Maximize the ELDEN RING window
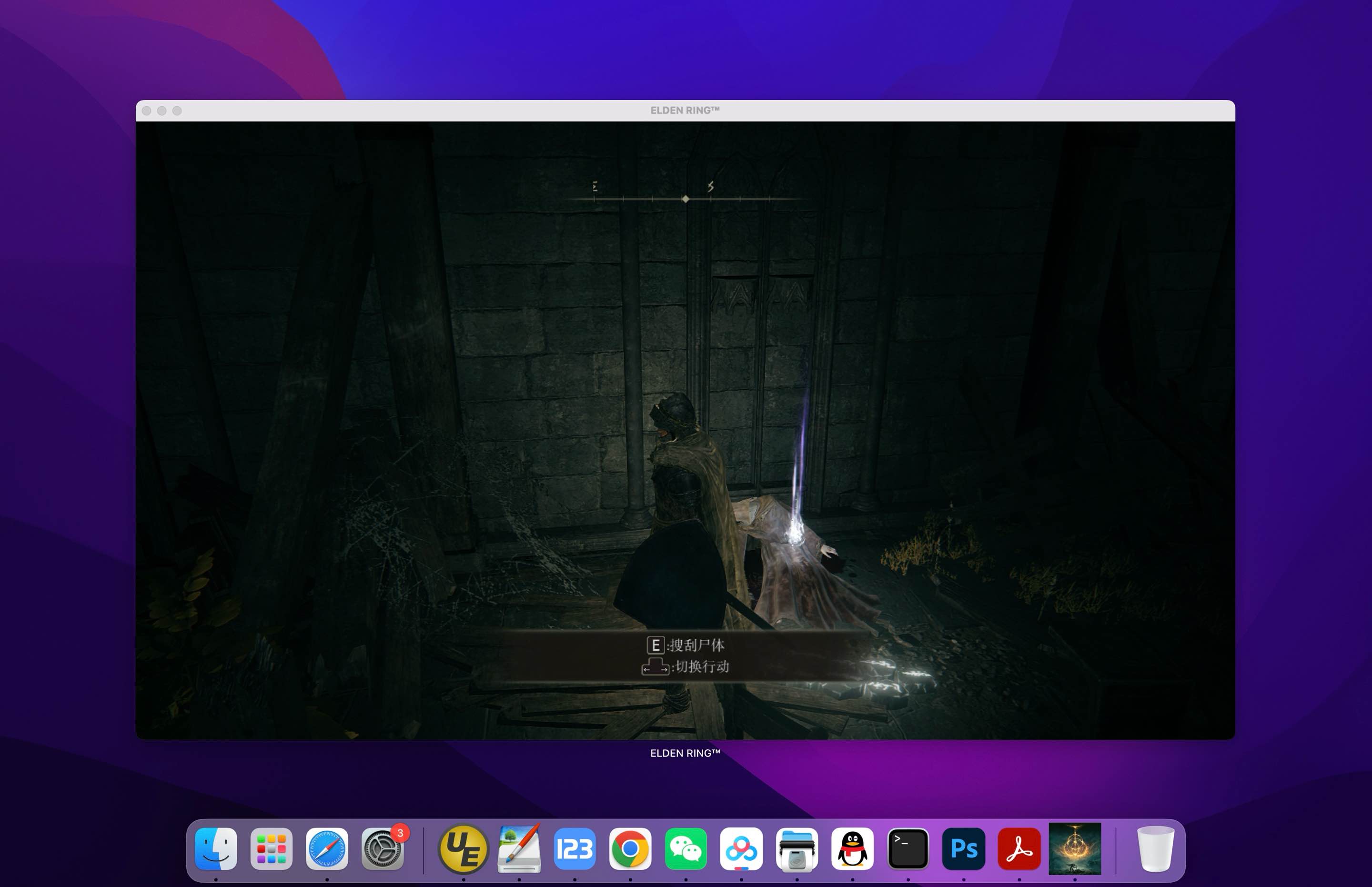Screen dimensions: 1372x887 click(x=177, y=111)
